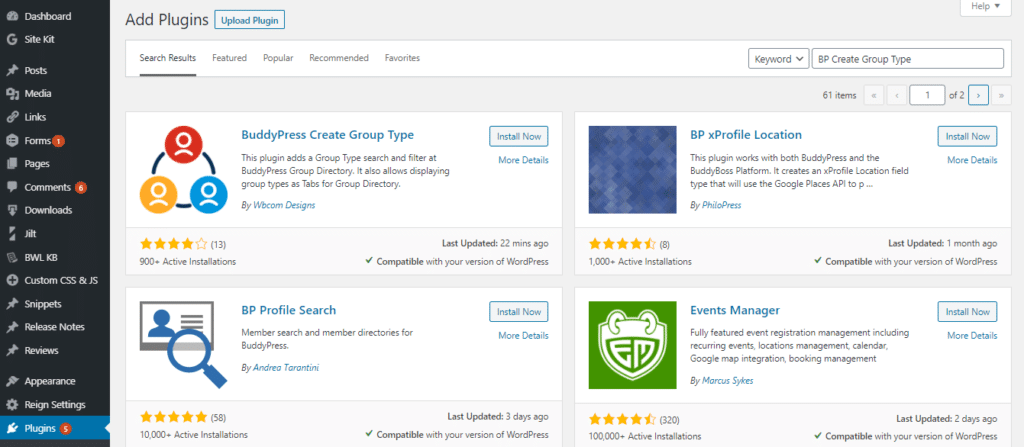Click the Appearance paintbrush icon
The width and height of the screenshot is (1024, 447).
[12, 381]
